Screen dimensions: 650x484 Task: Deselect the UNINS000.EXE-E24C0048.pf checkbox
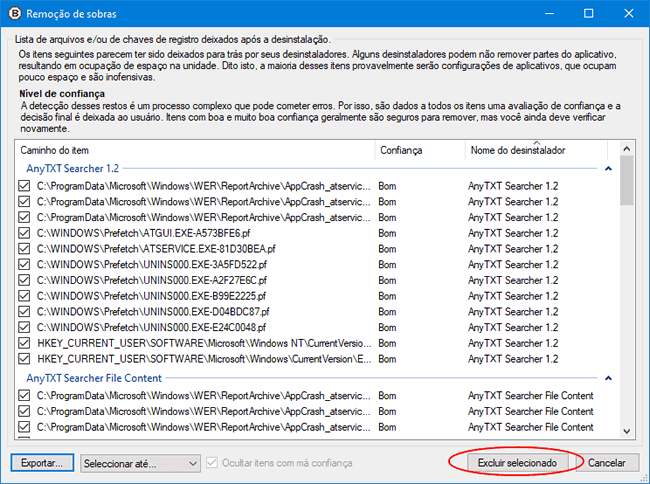point(25,326)
